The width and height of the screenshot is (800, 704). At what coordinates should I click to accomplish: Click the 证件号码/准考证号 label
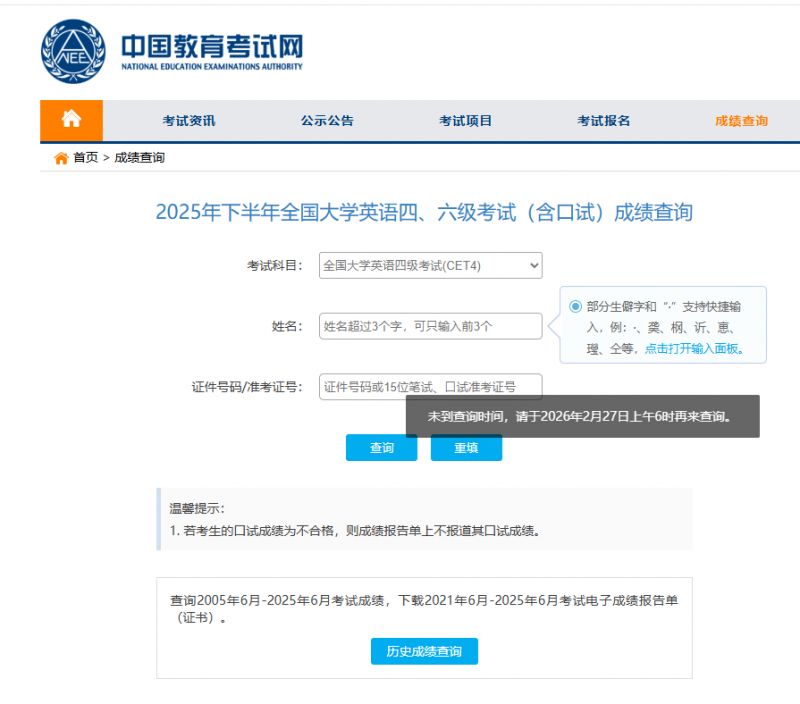coord(247,387)
